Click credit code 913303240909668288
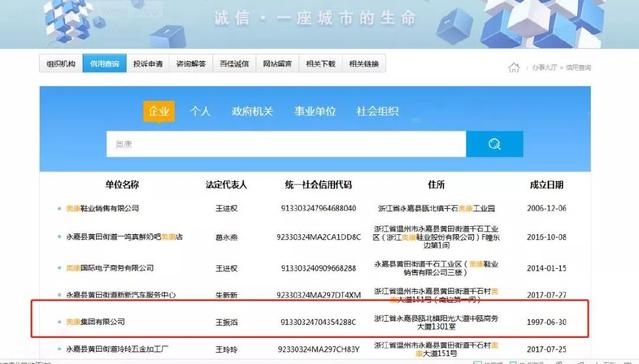The image size is (639, 364). coord(318,268)
